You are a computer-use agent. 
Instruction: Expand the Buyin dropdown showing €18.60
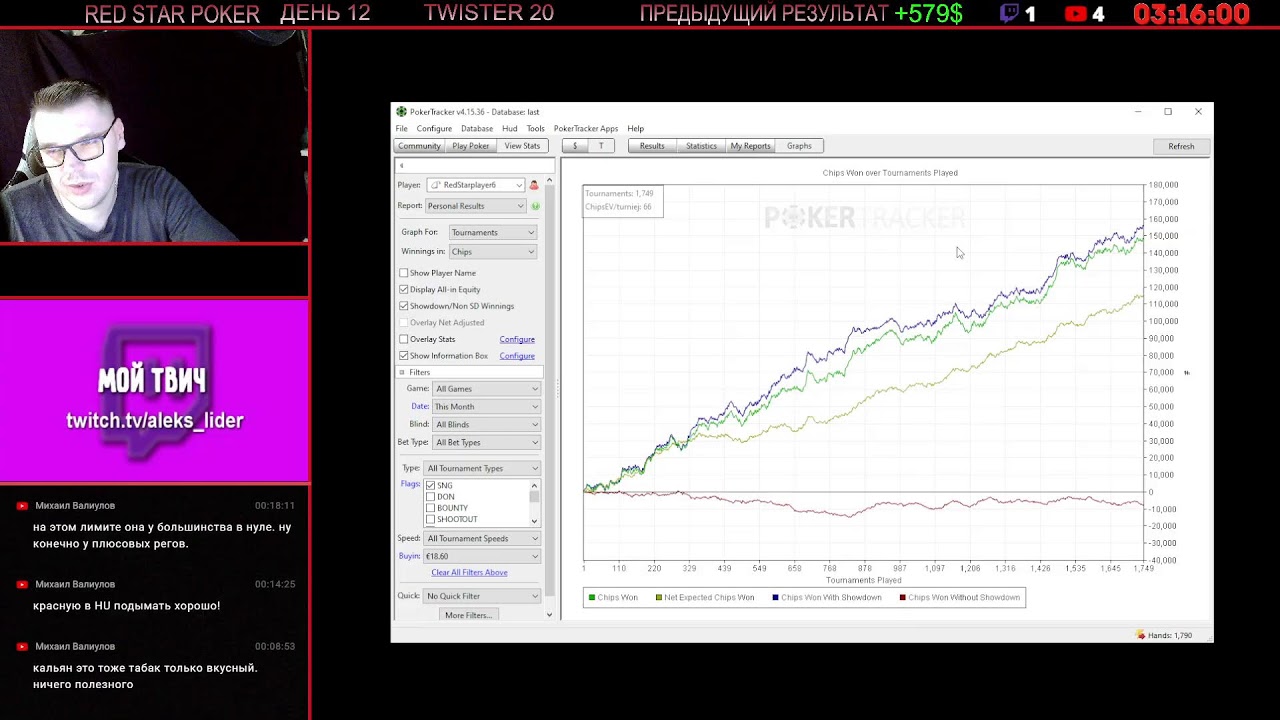coord(482,556)
